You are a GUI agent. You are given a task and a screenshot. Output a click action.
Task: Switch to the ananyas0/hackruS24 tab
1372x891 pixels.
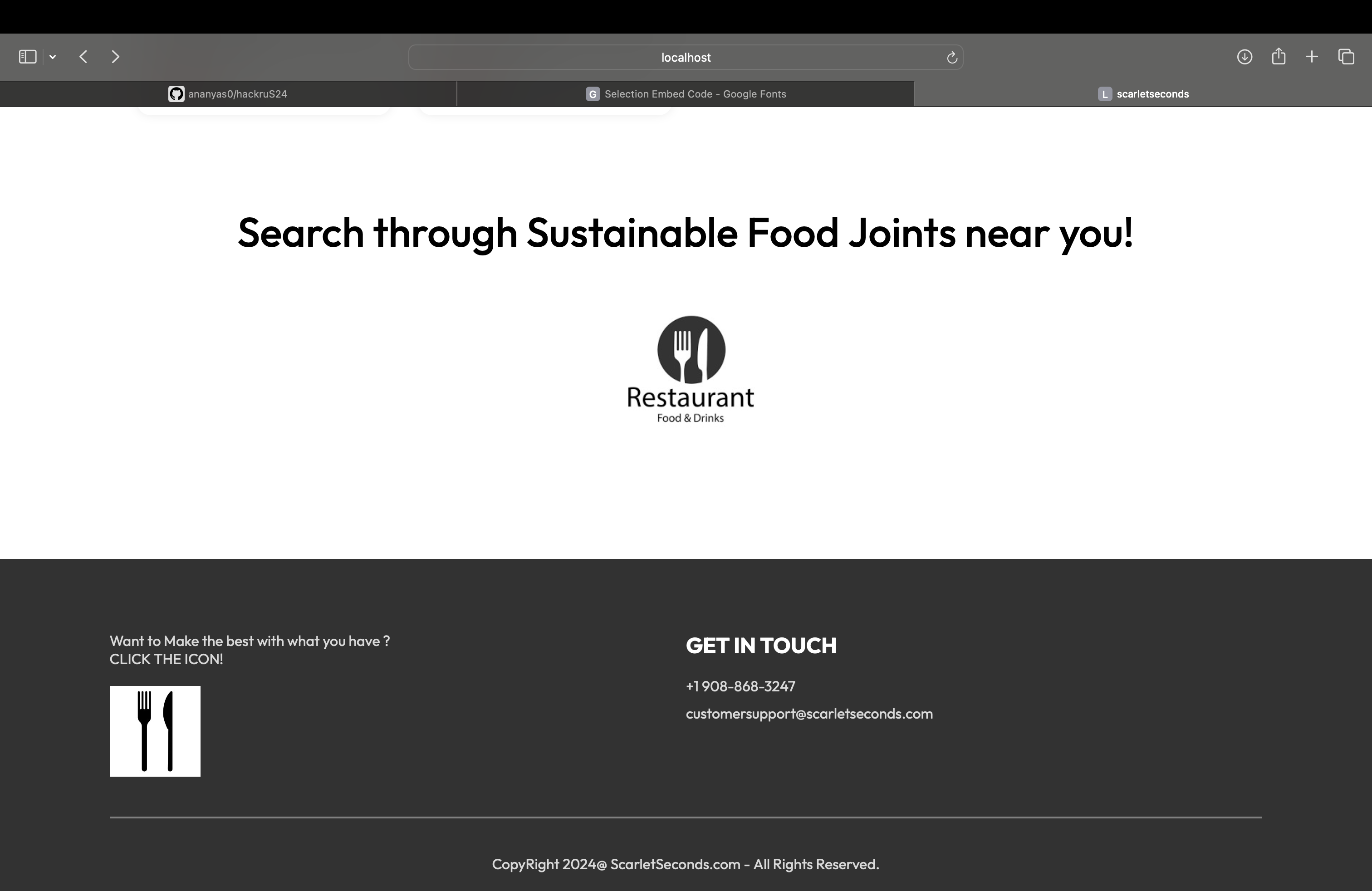click(228, 94)
